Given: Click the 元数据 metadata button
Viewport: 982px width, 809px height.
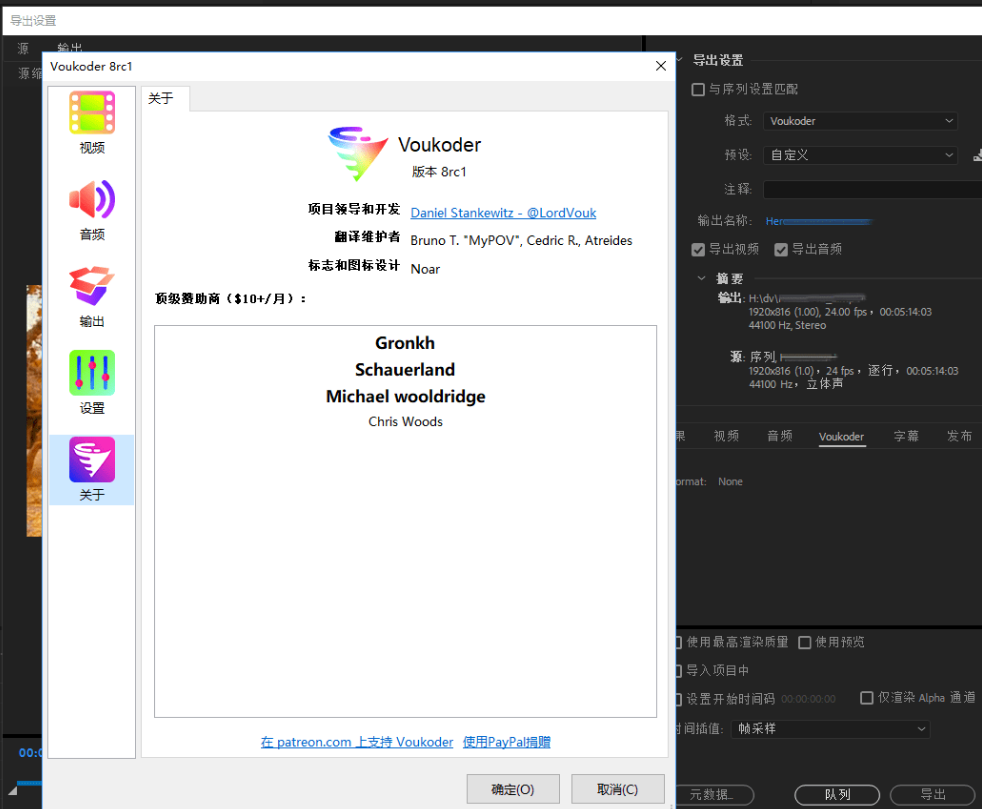Looking at the screenshot, I should click(715, 795).
